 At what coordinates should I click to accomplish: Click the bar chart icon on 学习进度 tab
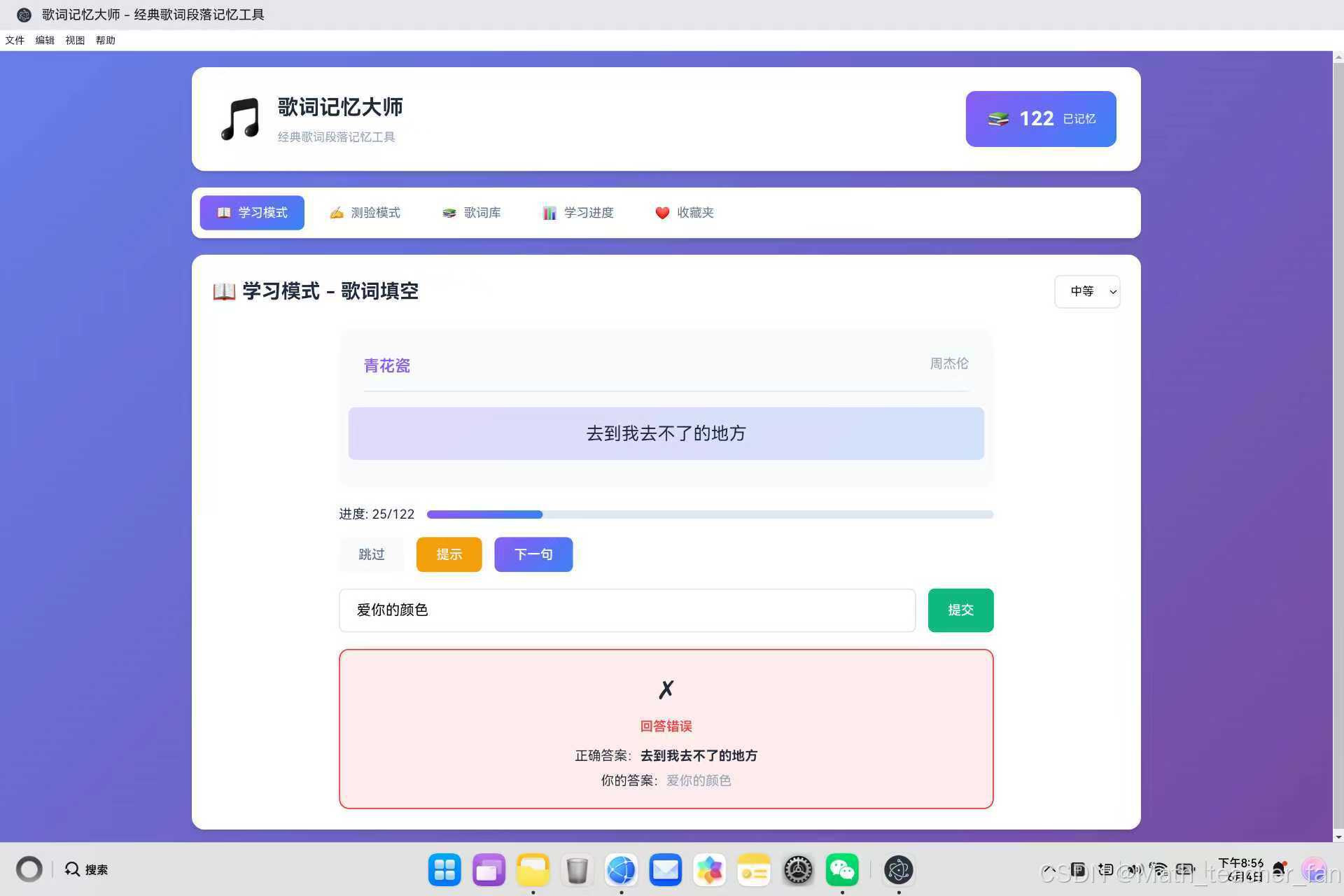tap(549, 213)
